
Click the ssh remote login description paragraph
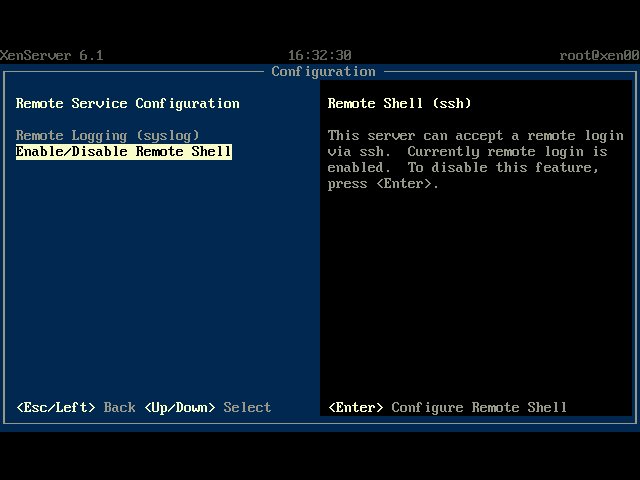point(476,160)
